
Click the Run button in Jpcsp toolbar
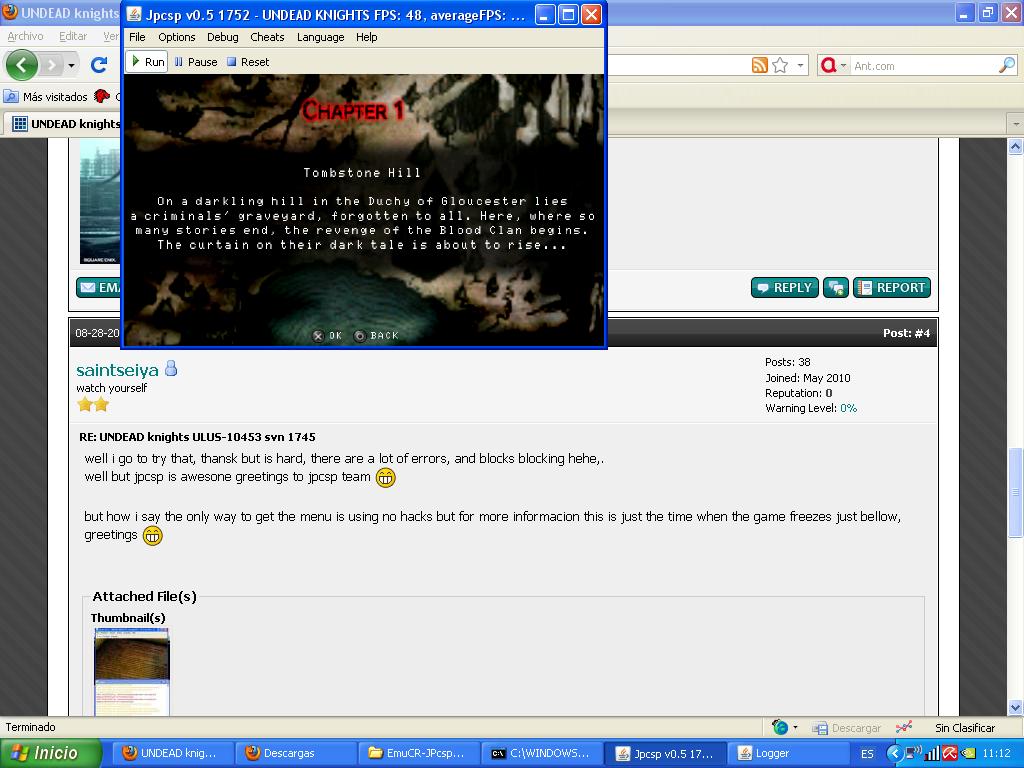click(x=147, y=62)
